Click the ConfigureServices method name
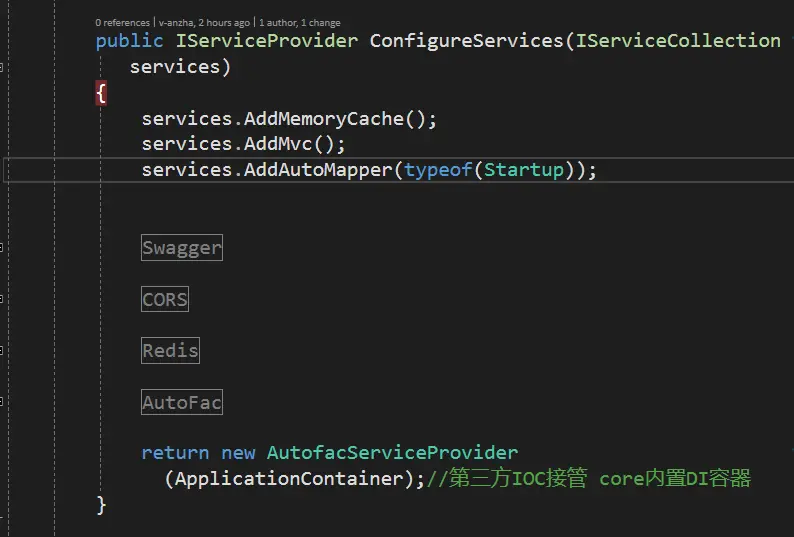The height and width of the screenshot is (537, 794). pyautogui.click(x=466, y=41)
